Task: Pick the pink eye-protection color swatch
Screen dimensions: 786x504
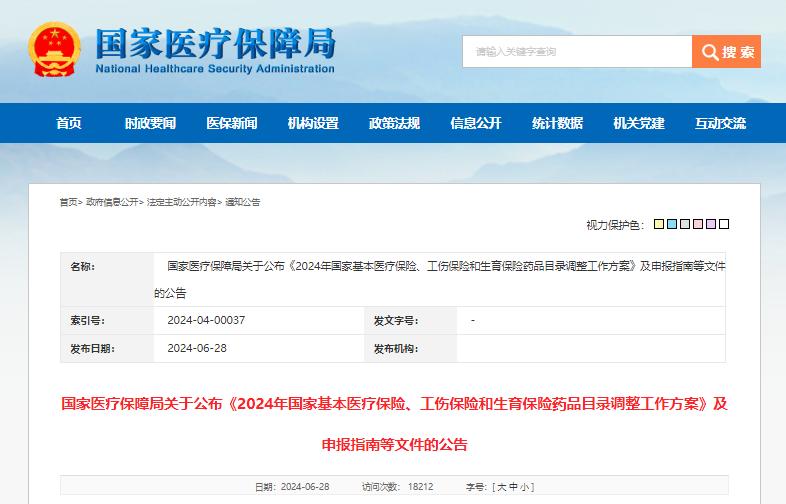Action: click(699, 225)
